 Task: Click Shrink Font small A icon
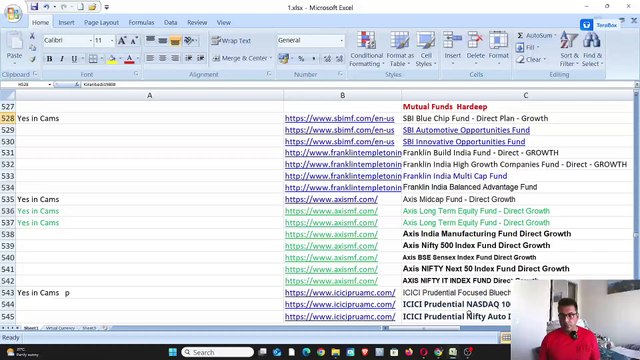[x=134, y=40]
